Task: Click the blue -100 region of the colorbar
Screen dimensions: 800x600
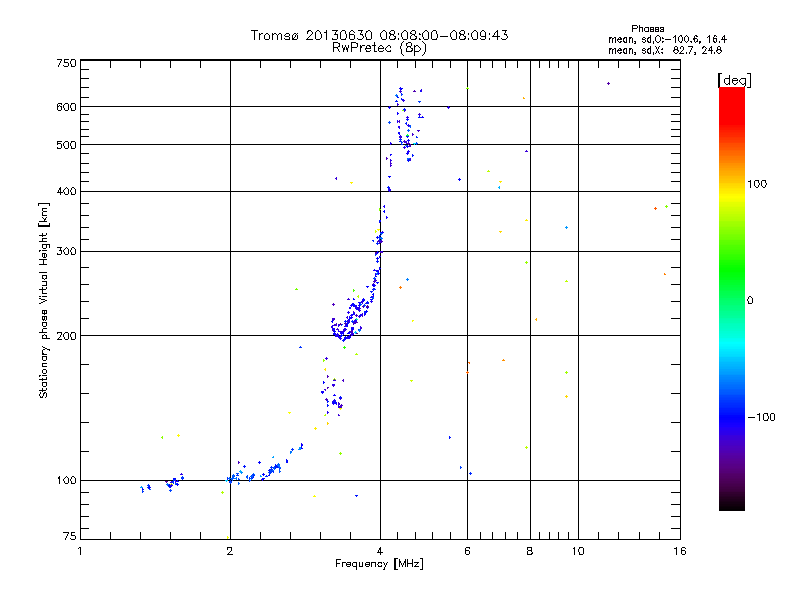Action: [x=732, y=417]
